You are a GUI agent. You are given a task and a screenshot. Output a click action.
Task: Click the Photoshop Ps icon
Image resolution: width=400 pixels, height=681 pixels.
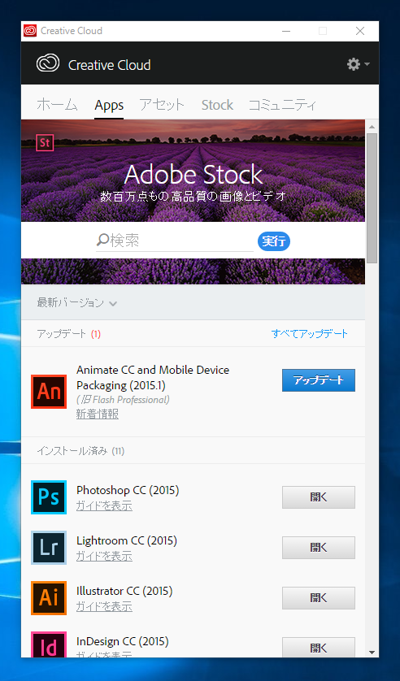pyautogui.click(x=49, y=497)
